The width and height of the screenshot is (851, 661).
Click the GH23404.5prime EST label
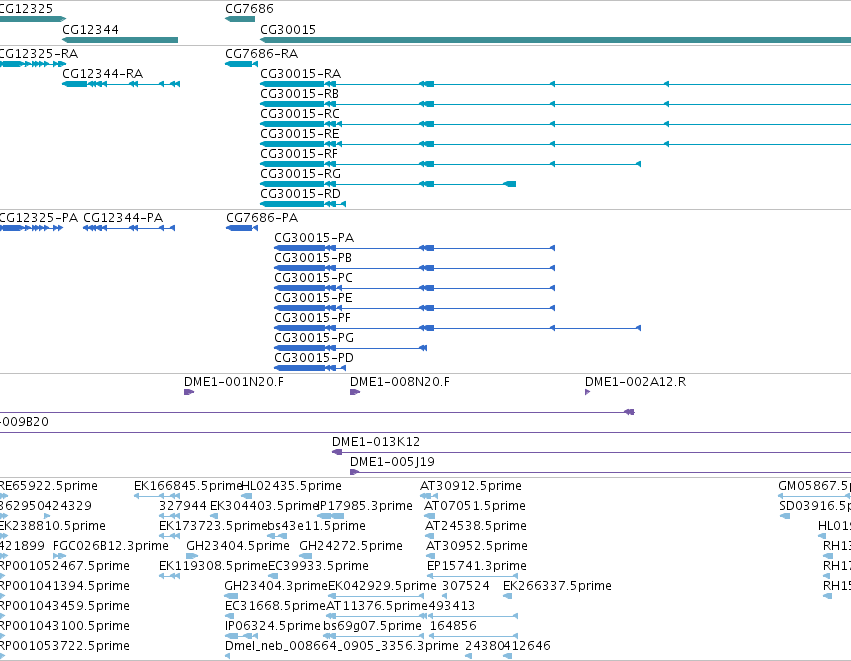(238, 546)
